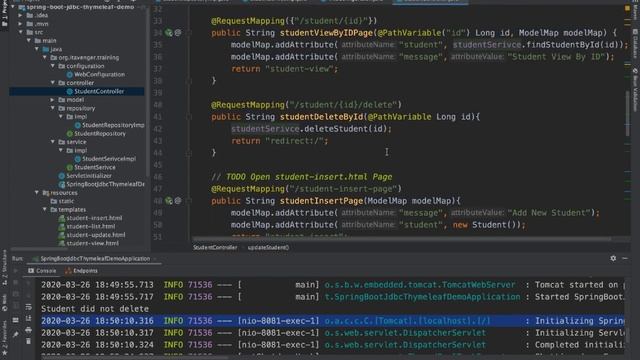The width and height of the screenshot is (640, 360).
Task: Open the Favorites tool window stripe
Action: coord(4,338)
